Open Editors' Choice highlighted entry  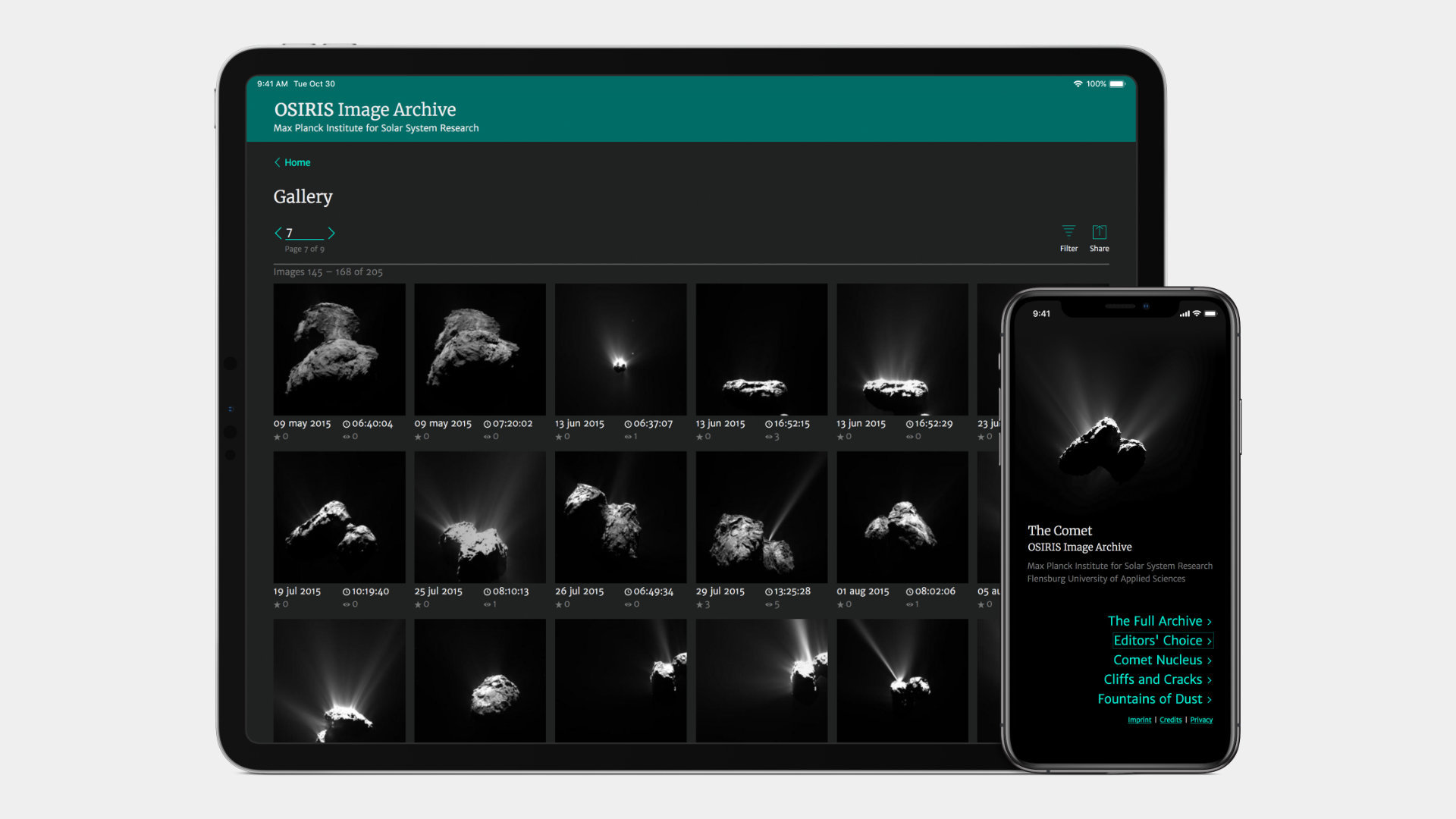click(1162, 641)
